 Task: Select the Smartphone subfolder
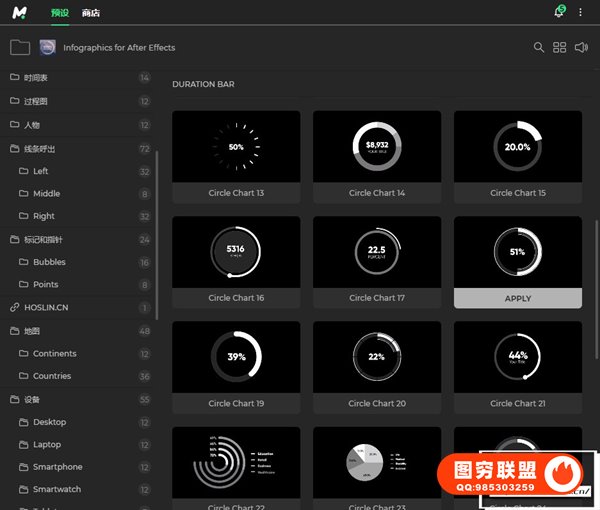(57, 467)
